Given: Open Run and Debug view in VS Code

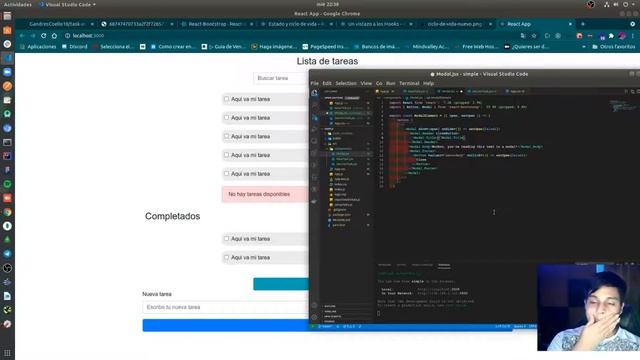Looking at the screenshot, I should 314,129.
